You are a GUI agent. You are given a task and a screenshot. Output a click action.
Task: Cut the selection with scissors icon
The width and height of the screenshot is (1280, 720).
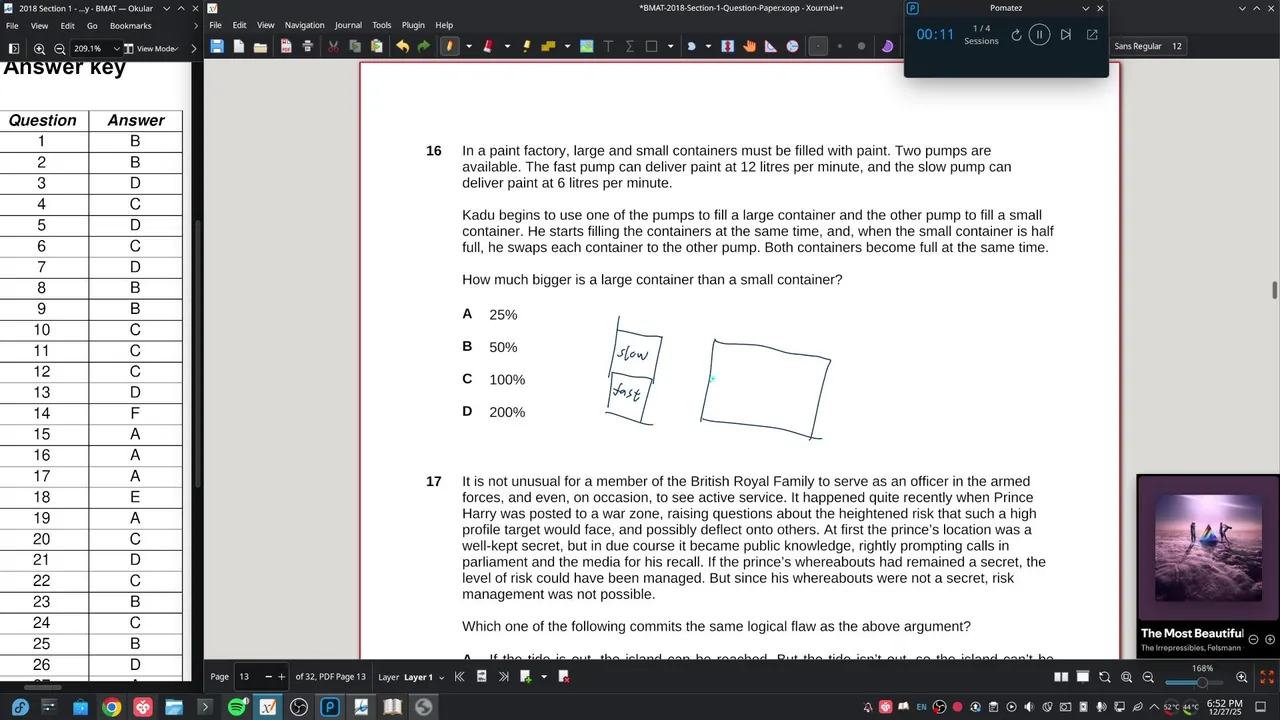(x=333, y=46)
